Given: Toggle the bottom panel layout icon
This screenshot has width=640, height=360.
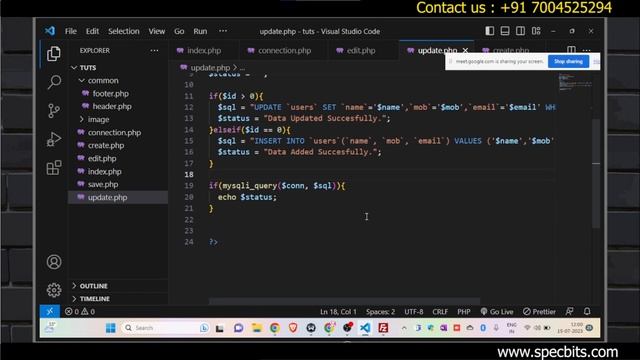Looking at the screenshot, I should coord(505,31).
